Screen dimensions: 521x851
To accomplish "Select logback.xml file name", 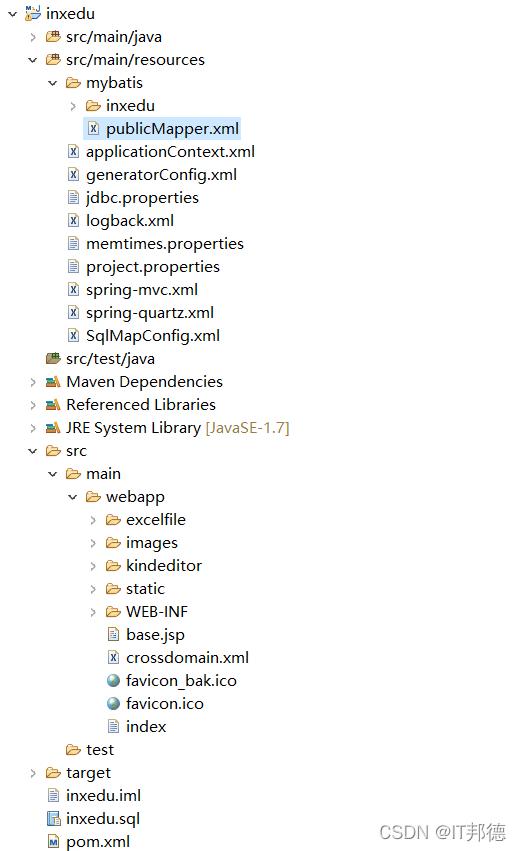I will tap(130, 221).
